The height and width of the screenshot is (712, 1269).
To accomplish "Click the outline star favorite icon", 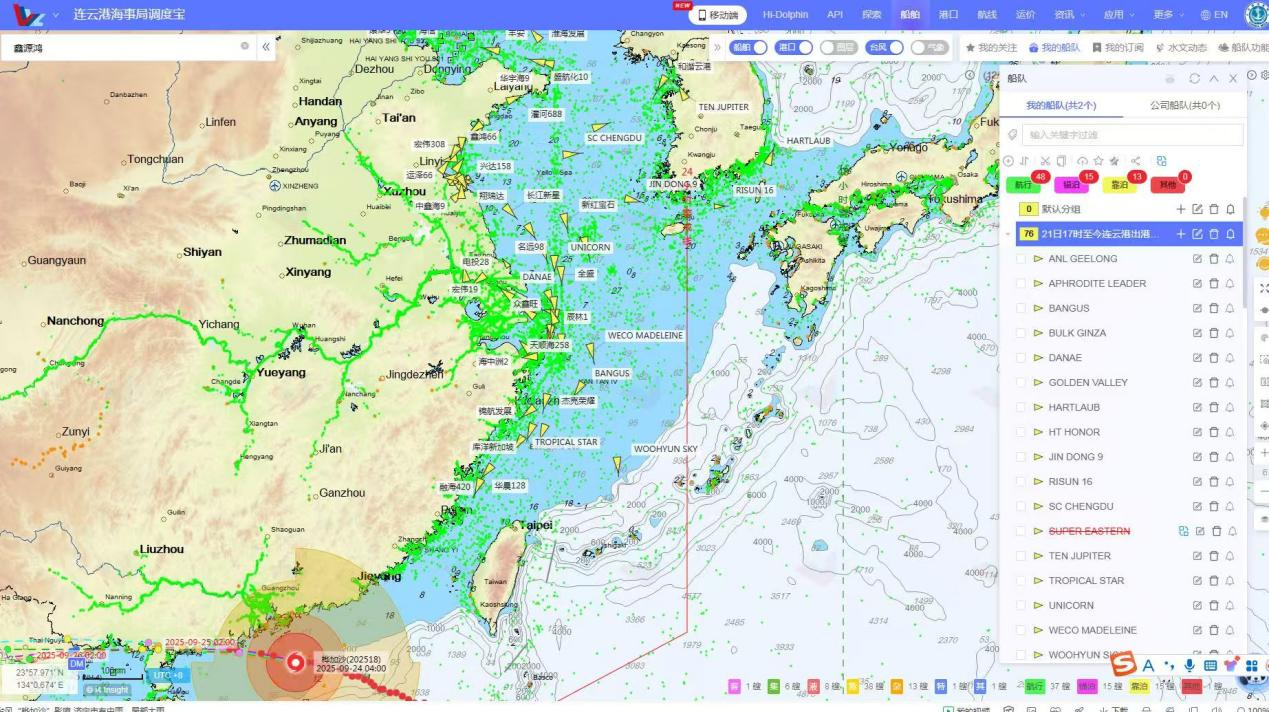I will (x=1098, y=161).
